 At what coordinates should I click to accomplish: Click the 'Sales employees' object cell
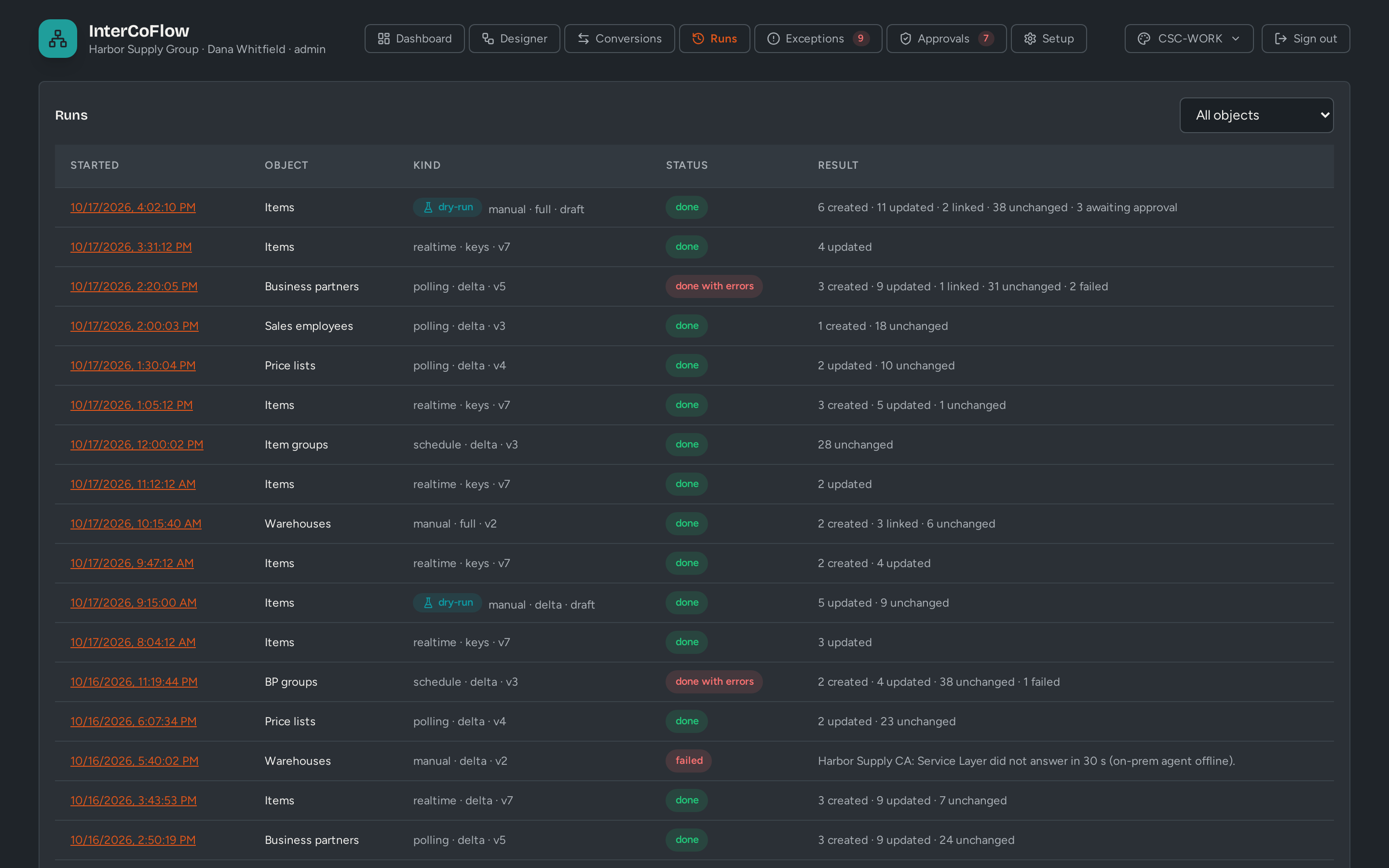click(x=309, y=326)
